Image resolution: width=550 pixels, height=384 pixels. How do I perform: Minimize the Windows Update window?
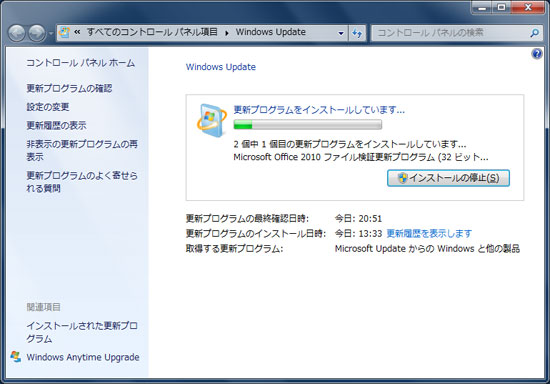tap(482, 8)
